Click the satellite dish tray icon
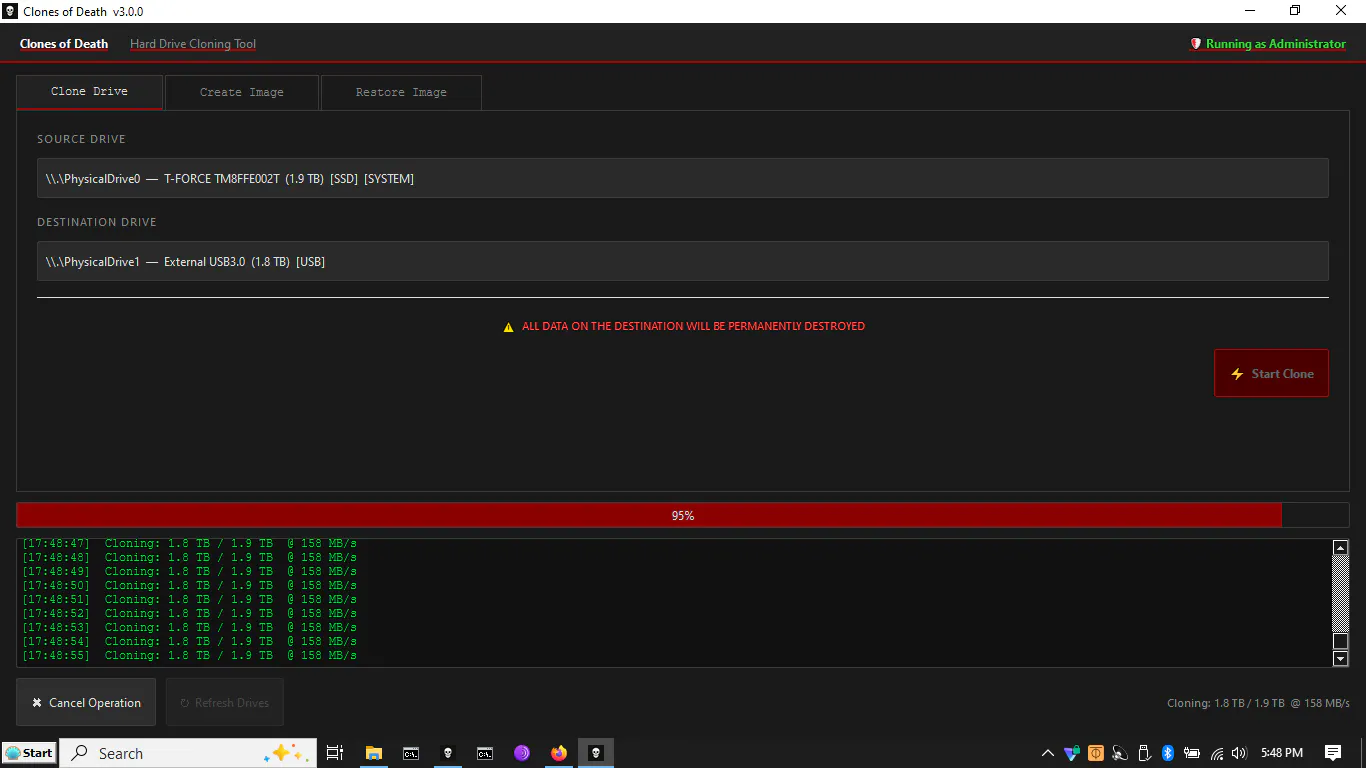 click(1120, 753)
